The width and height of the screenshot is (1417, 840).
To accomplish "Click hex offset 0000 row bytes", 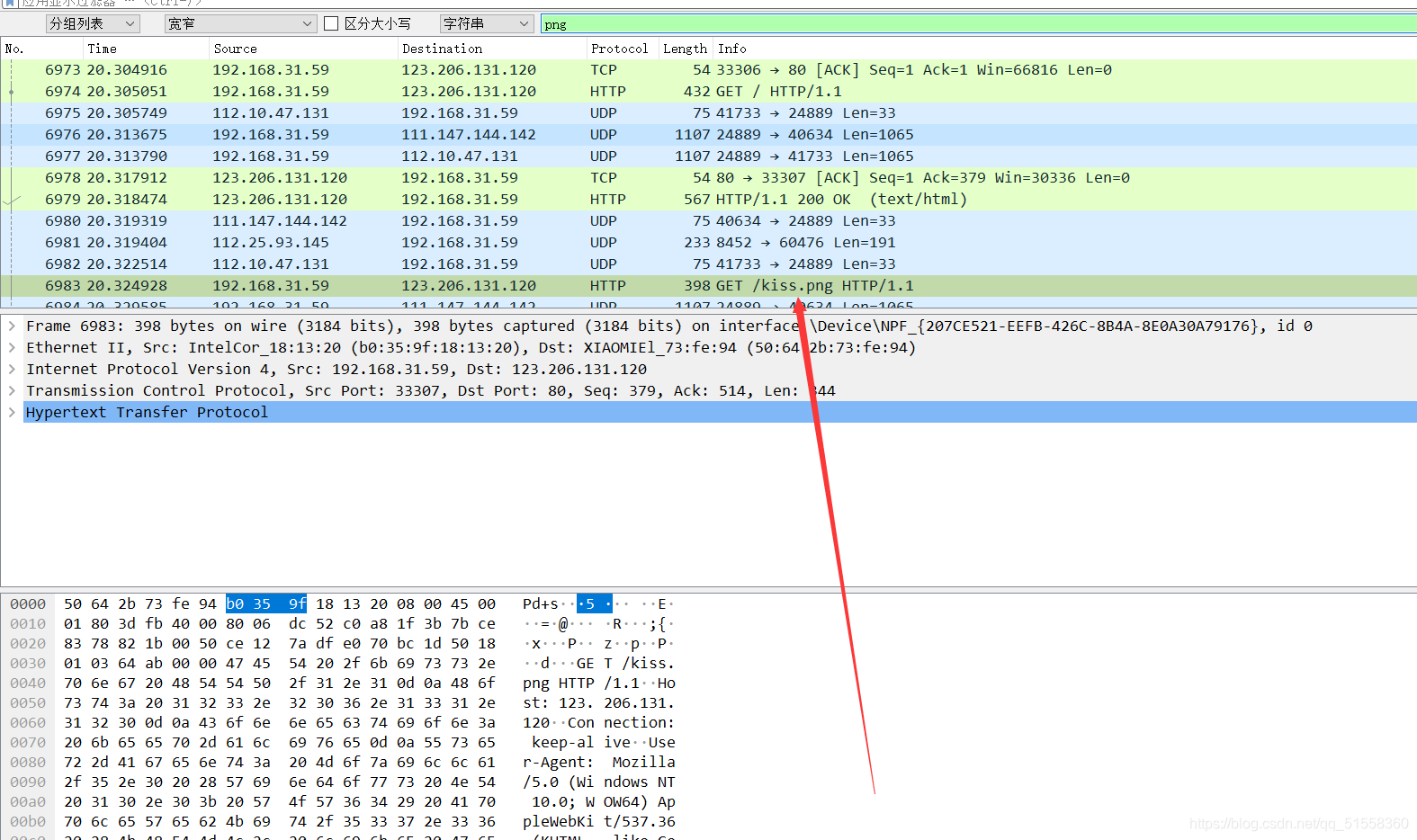I will [279, 604].
